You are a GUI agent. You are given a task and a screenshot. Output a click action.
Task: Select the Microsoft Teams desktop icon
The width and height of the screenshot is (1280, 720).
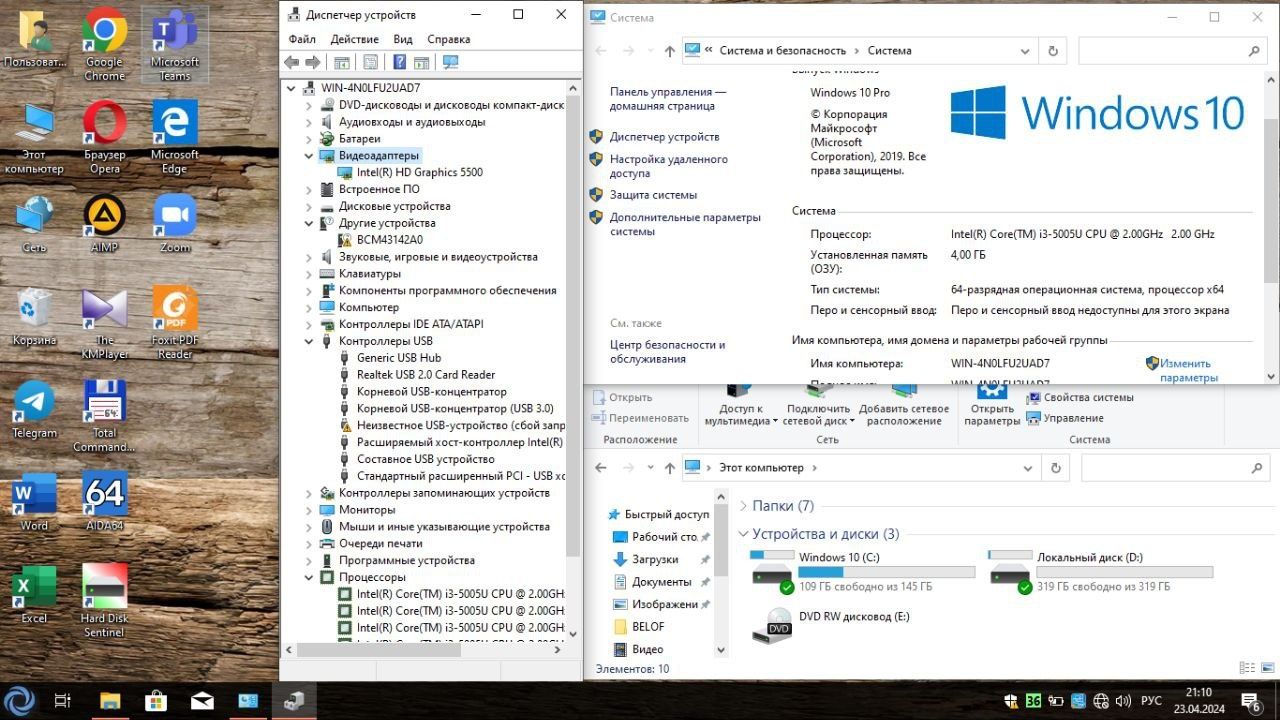pyautogui.click(x=175, y=44)
